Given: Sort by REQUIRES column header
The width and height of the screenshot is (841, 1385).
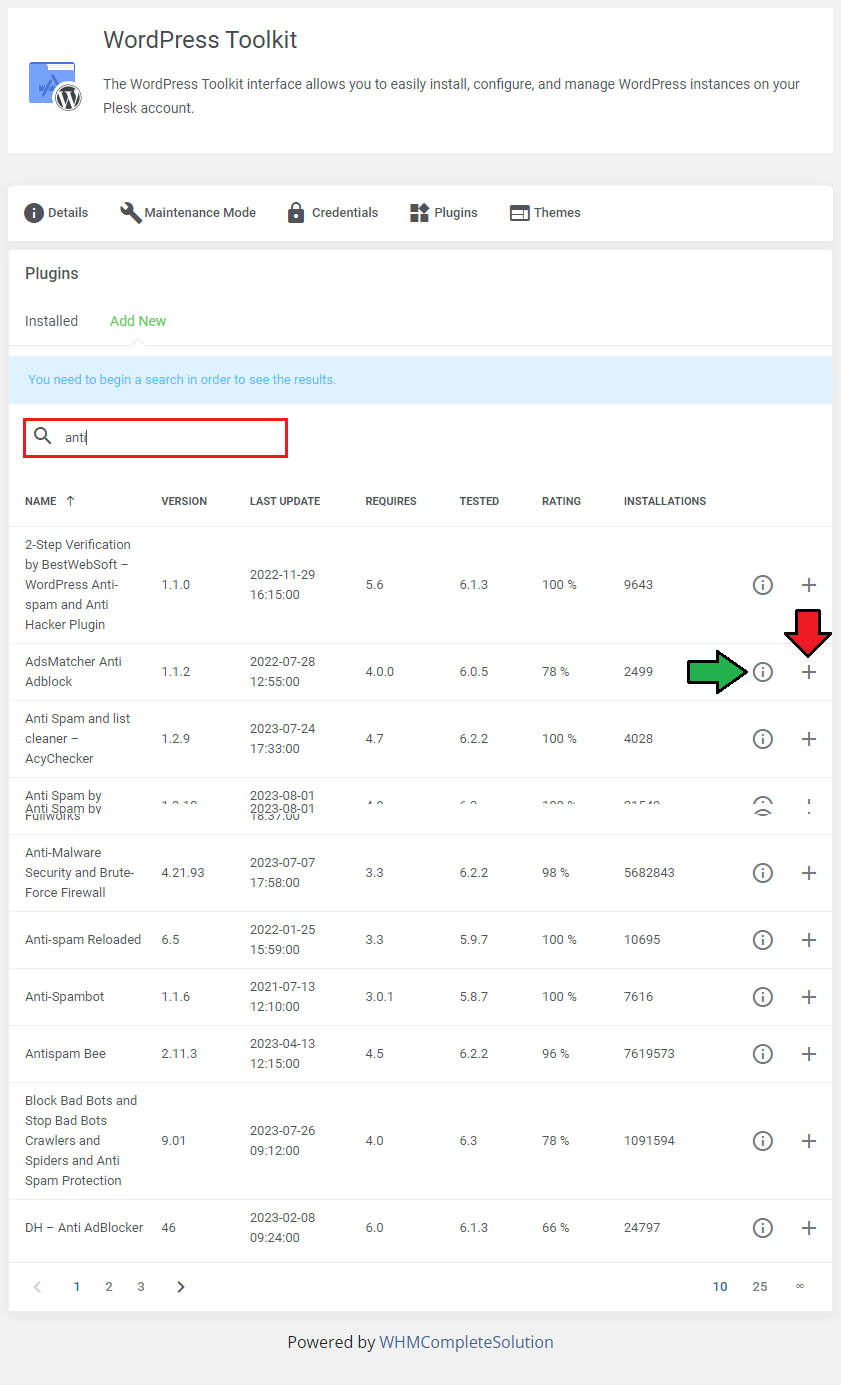Looking at the screenshot, I should (391, 501).
